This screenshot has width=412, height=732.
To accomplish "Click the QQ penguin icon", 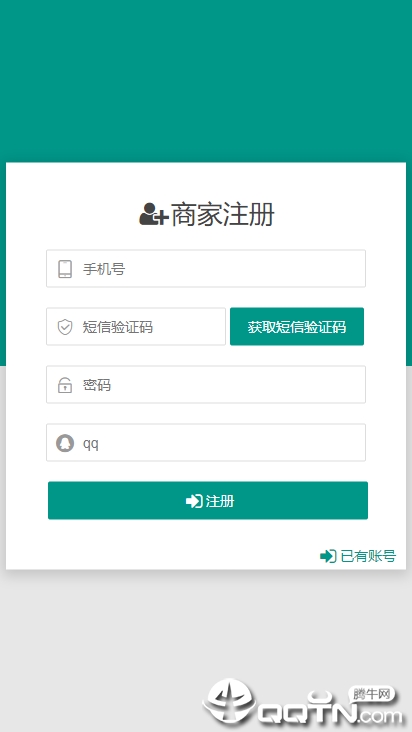I will 65,443.
